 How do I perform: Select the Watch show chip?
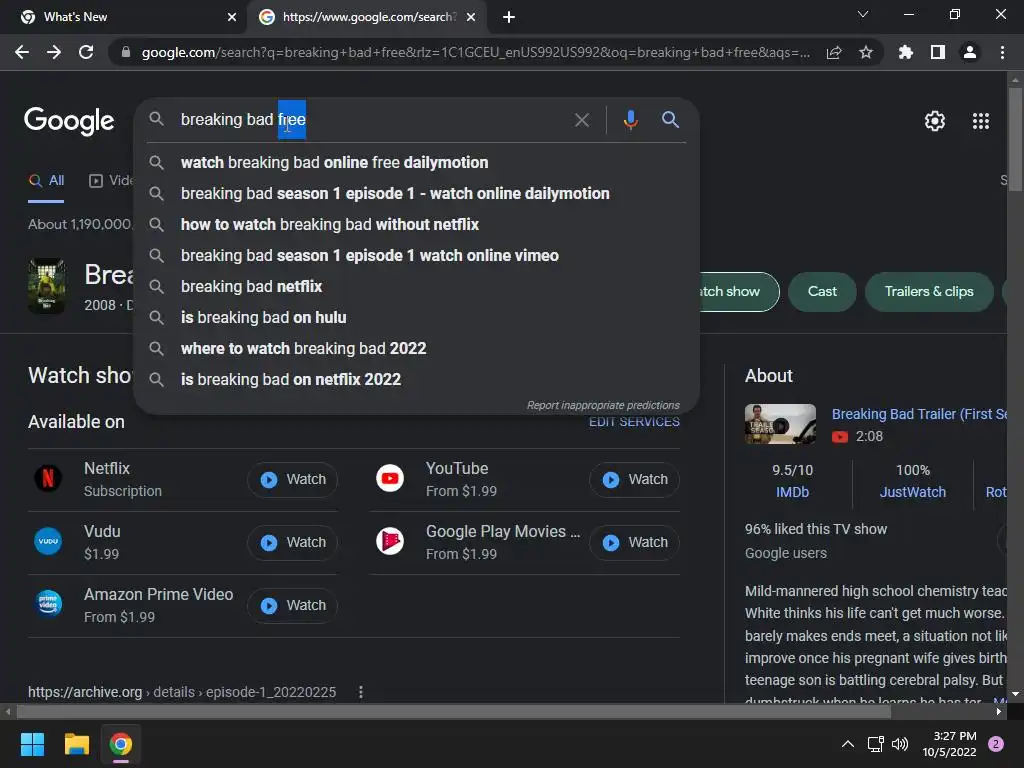point(739,291)
